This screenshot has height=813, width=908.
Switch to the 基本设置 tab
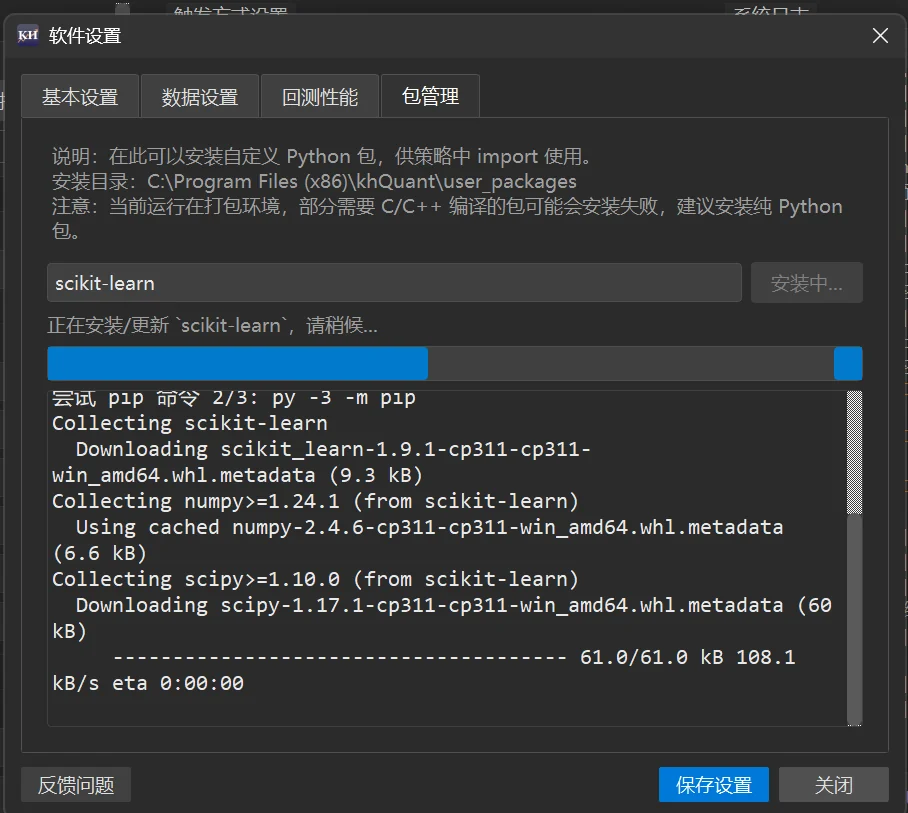coord(80,97)
